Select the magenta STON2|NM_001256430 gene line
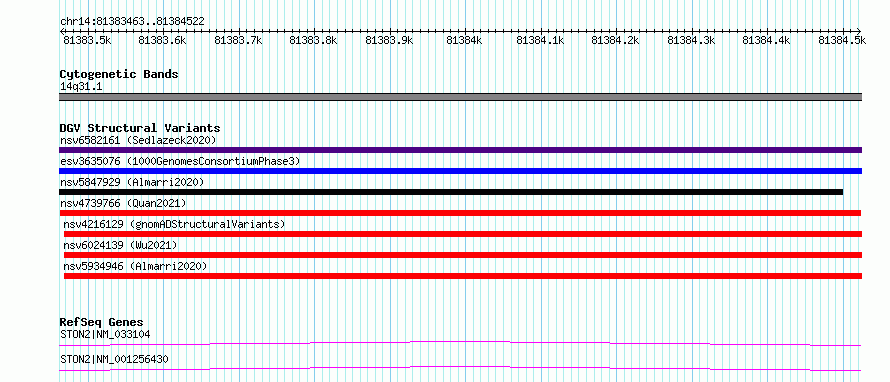 [460, 368]
